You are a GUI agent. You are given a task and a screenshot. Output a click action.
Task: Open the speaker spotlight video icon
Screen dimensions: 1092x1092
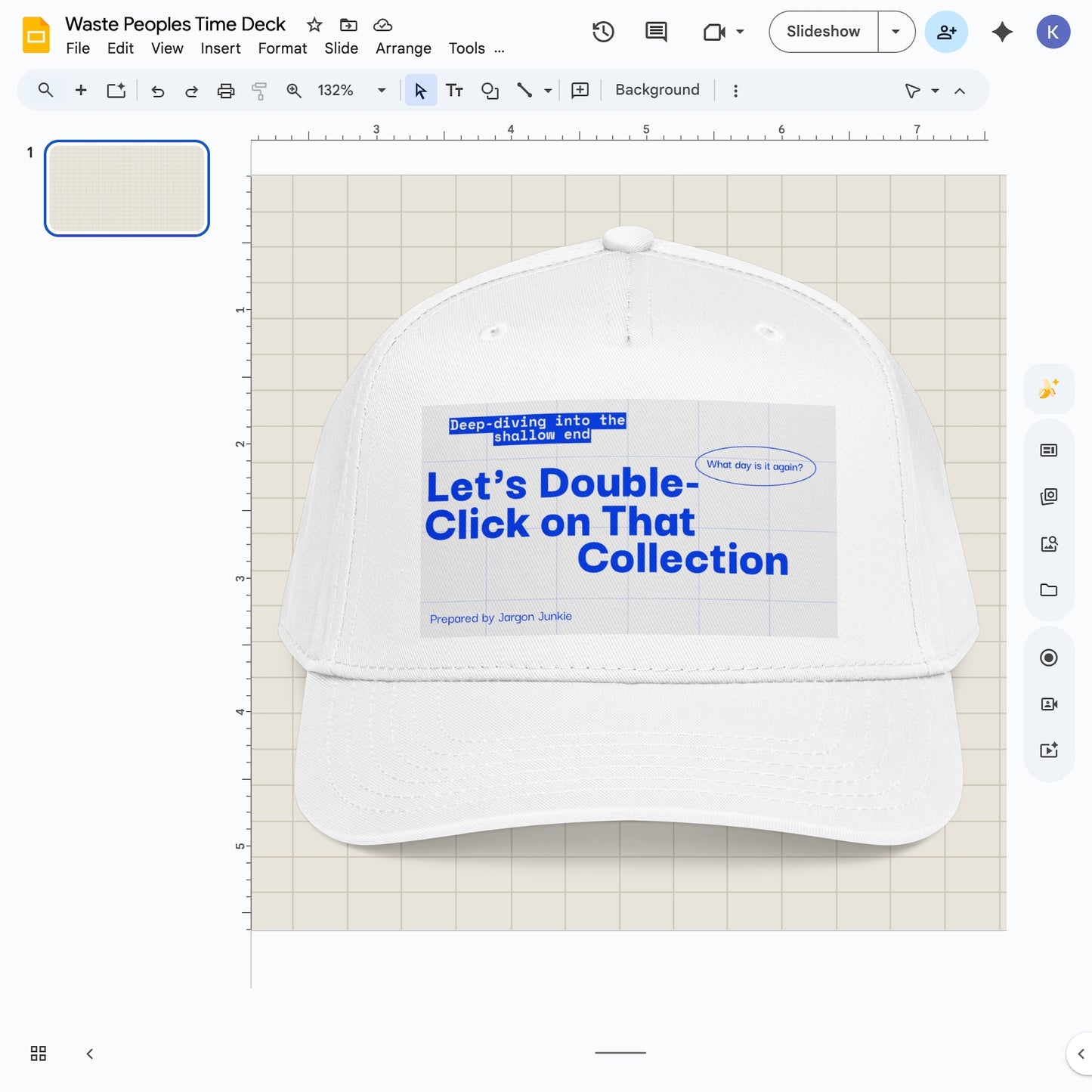(1049, 704)
